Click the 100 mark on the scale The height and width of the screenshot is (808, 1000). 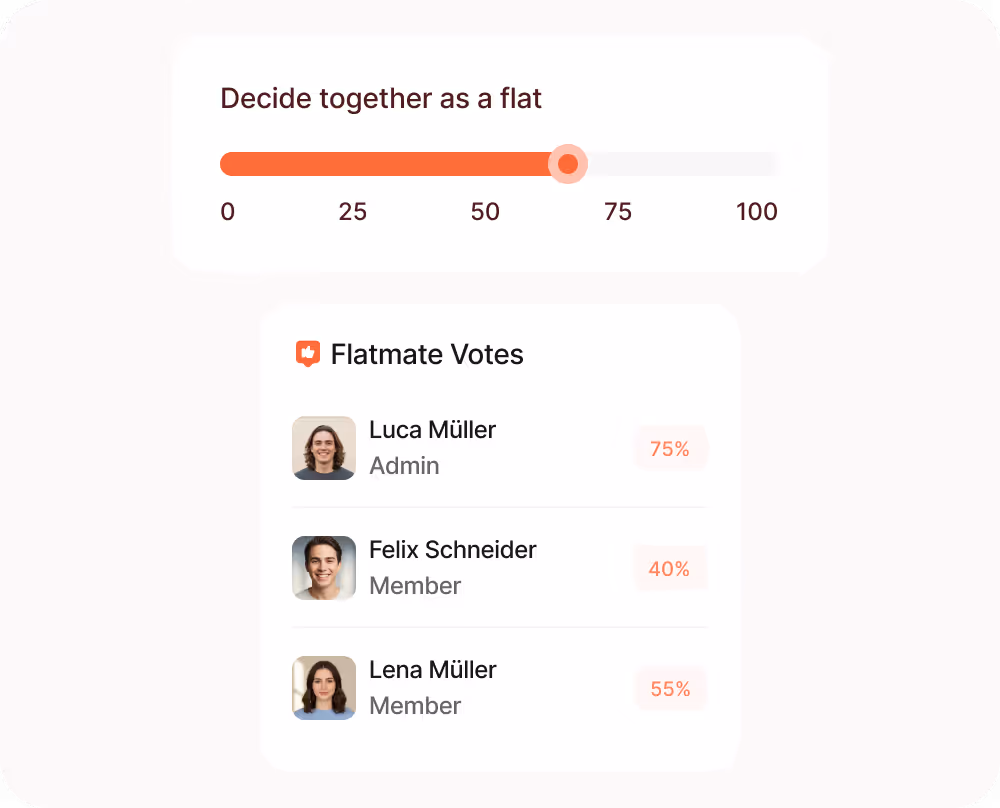click(x=756, y=212)
